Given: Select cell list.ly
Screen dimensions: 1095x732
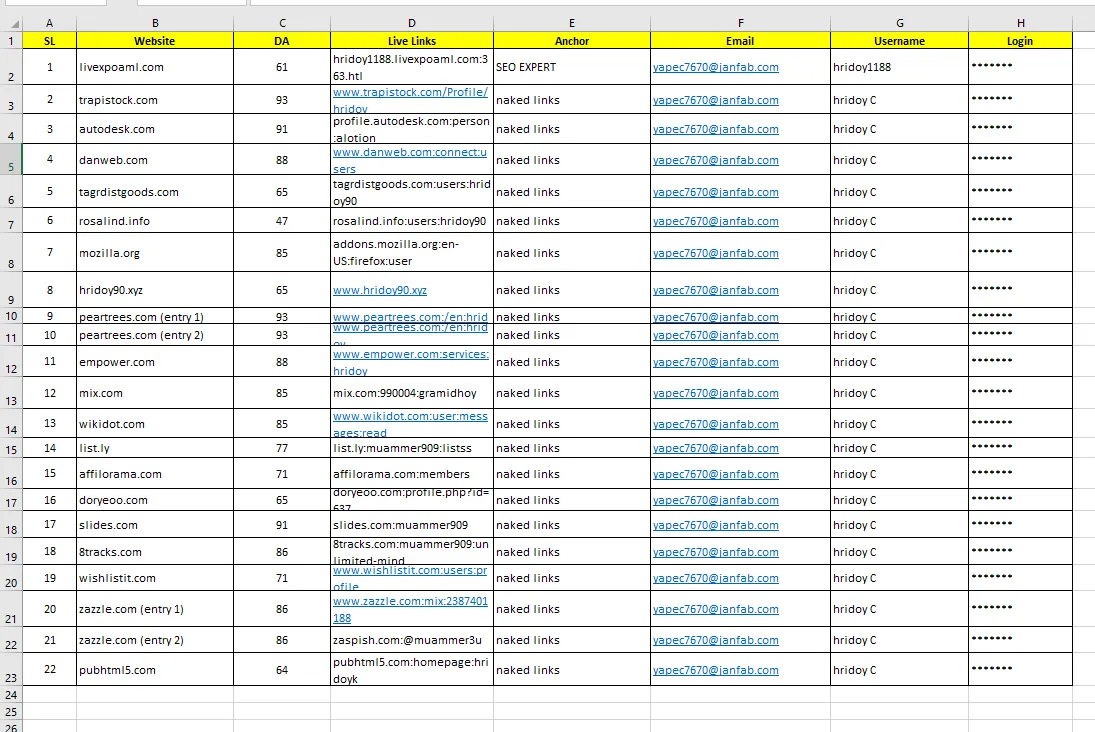Looking at the screenshot, I should [155, 448].
